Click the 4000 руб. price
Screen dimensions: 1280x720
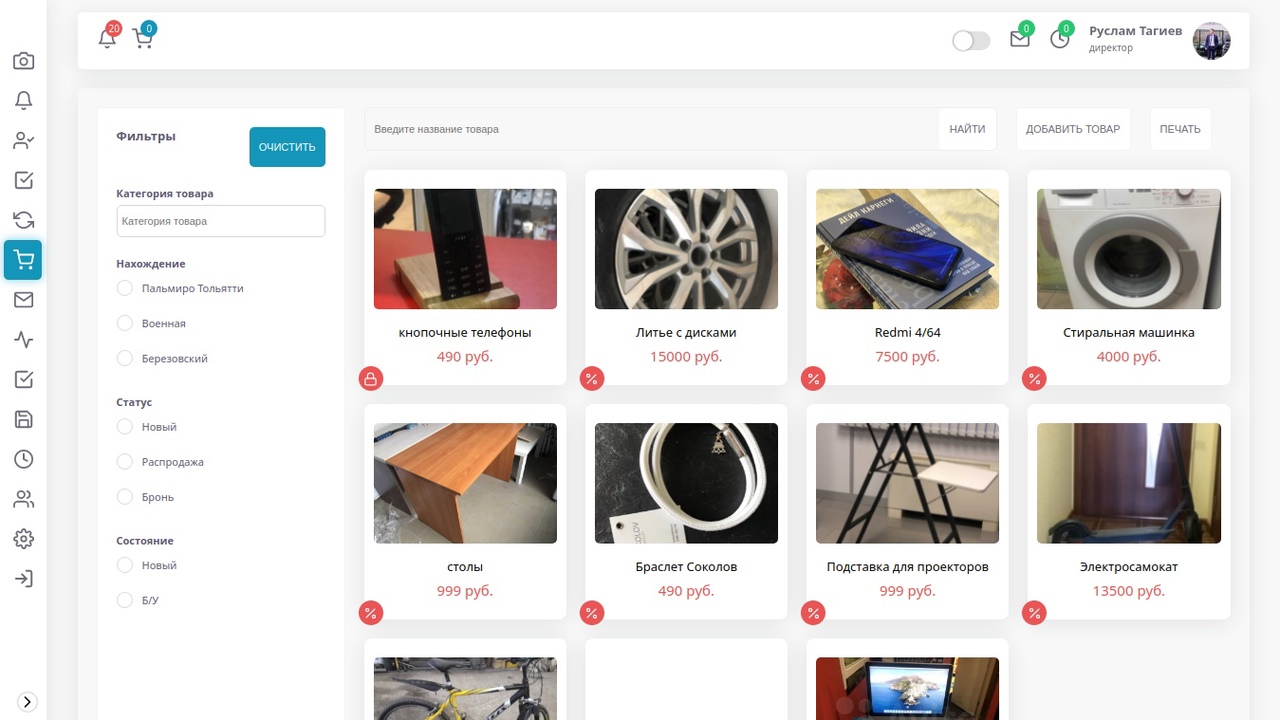point(1129,357)
